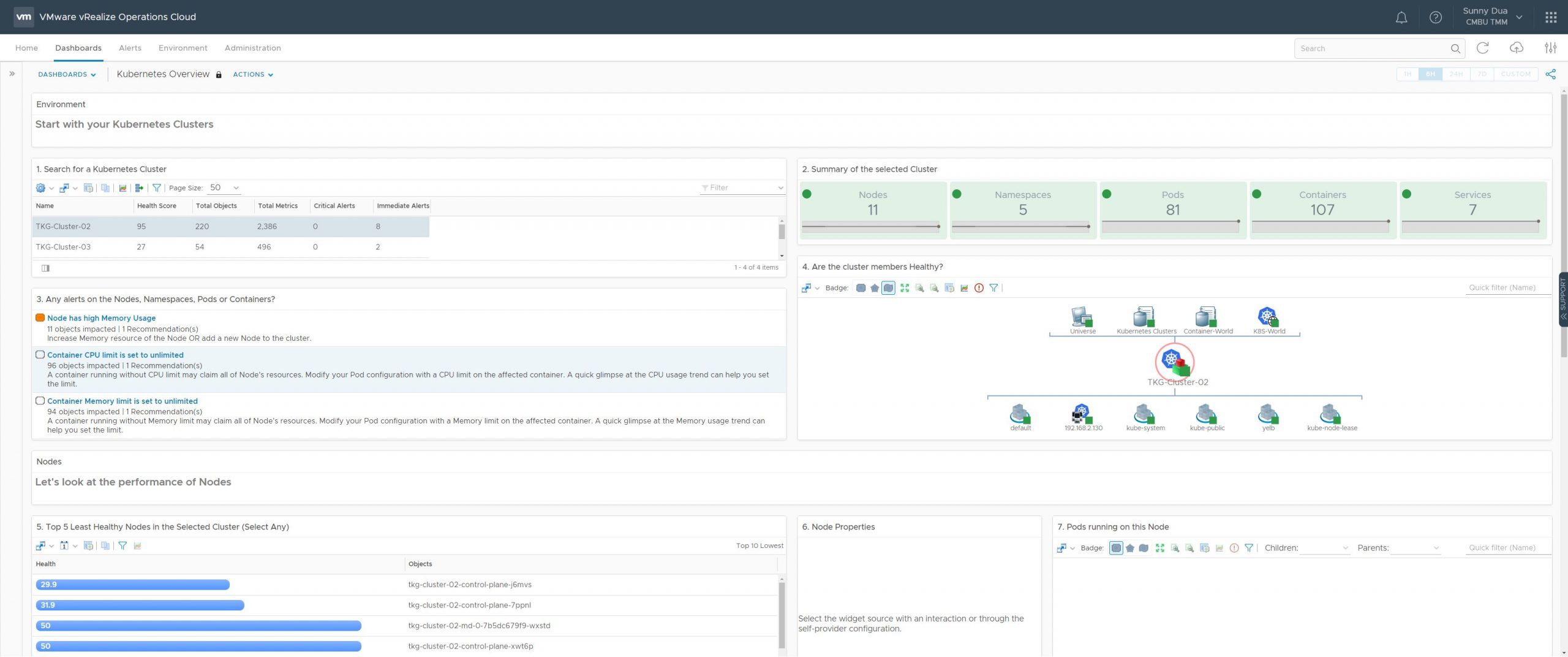Screen dimensions: 1568x657
Task: Select the Kubernetes Clusters object icon
Action: tap(1144, 316)
